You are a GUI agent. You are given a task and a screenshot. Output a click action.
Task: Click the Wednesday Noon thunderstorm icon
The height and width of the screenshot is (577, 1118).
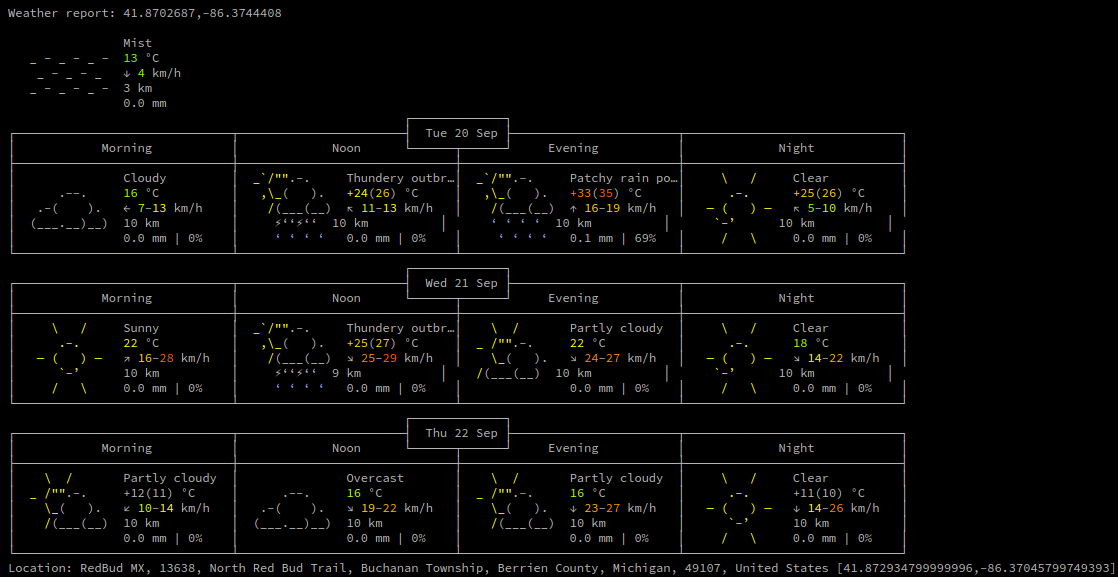tap(292, 358)
